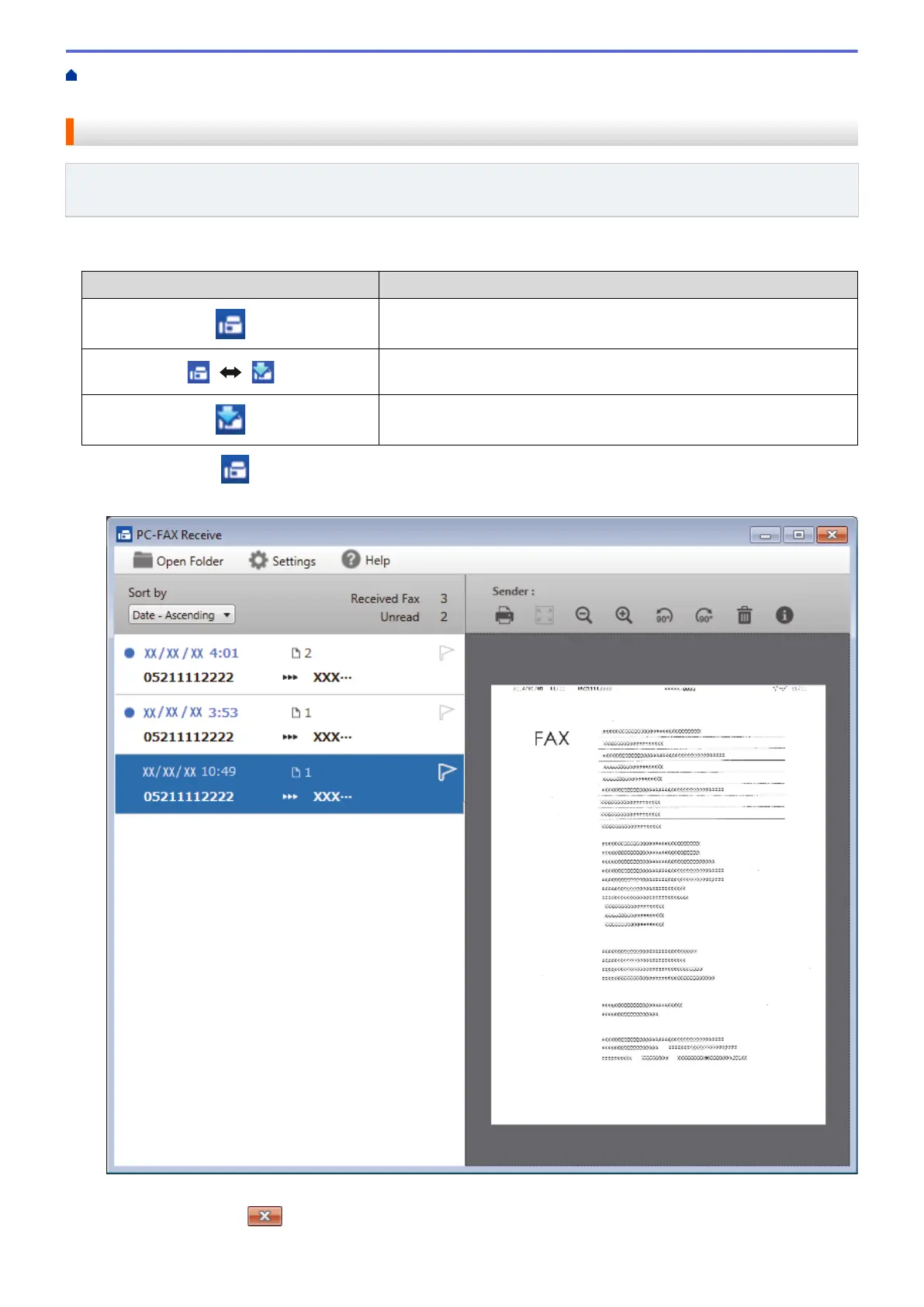Open Help in PC-FAX Receive

coord(366,560)
